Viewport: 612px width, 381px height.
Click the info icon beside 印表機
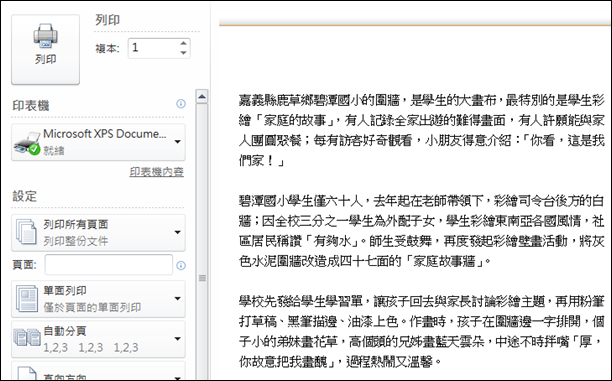(181, 104)
